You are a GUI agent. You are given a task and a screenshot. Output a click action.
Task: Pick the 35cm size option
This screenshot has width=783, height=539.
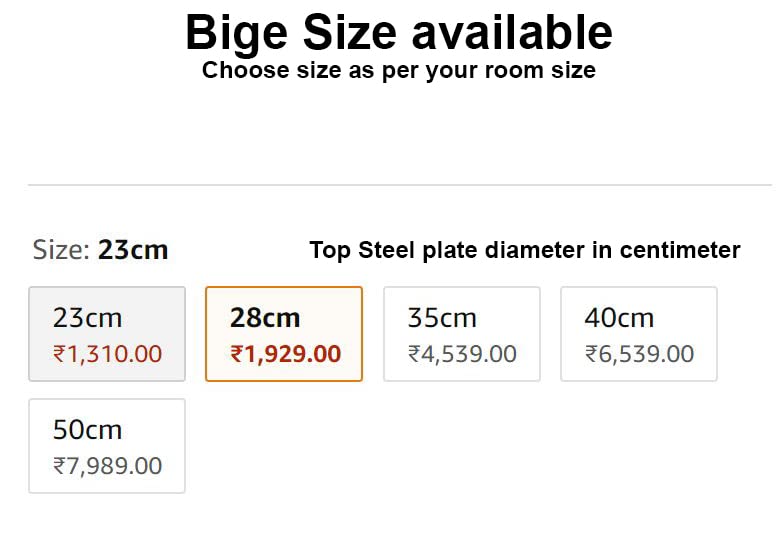pyautogui.click(x=462, y=334)
